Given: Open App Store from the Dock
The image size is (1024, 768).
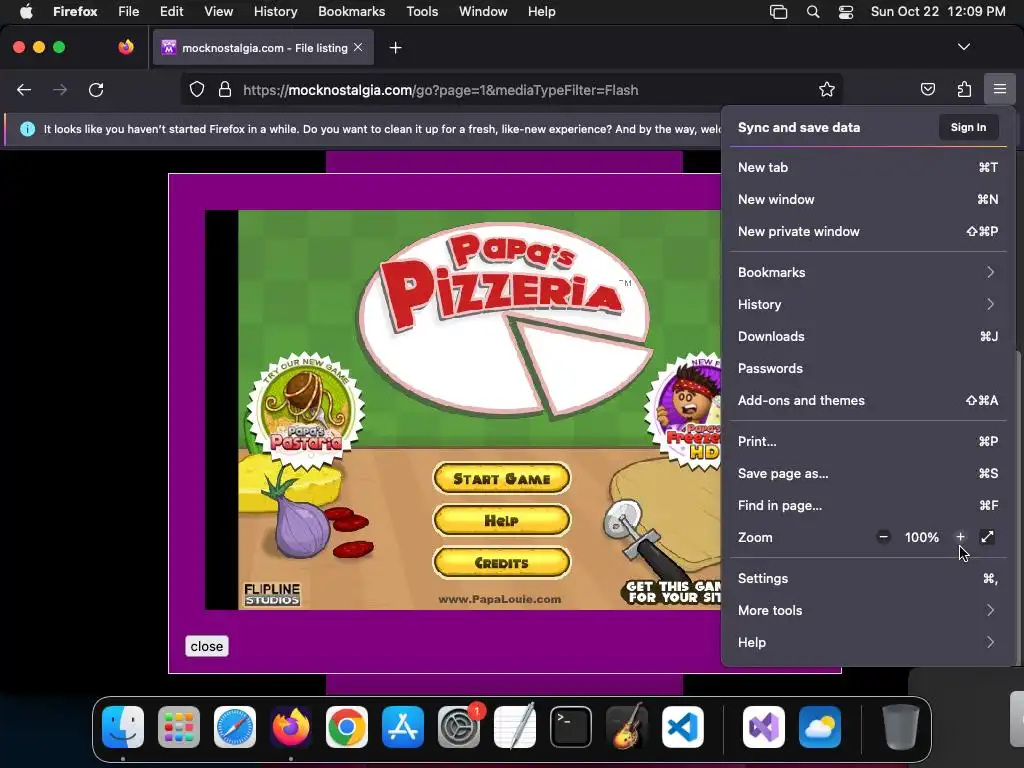Looking at the screenshot, I should click(403, 727).
